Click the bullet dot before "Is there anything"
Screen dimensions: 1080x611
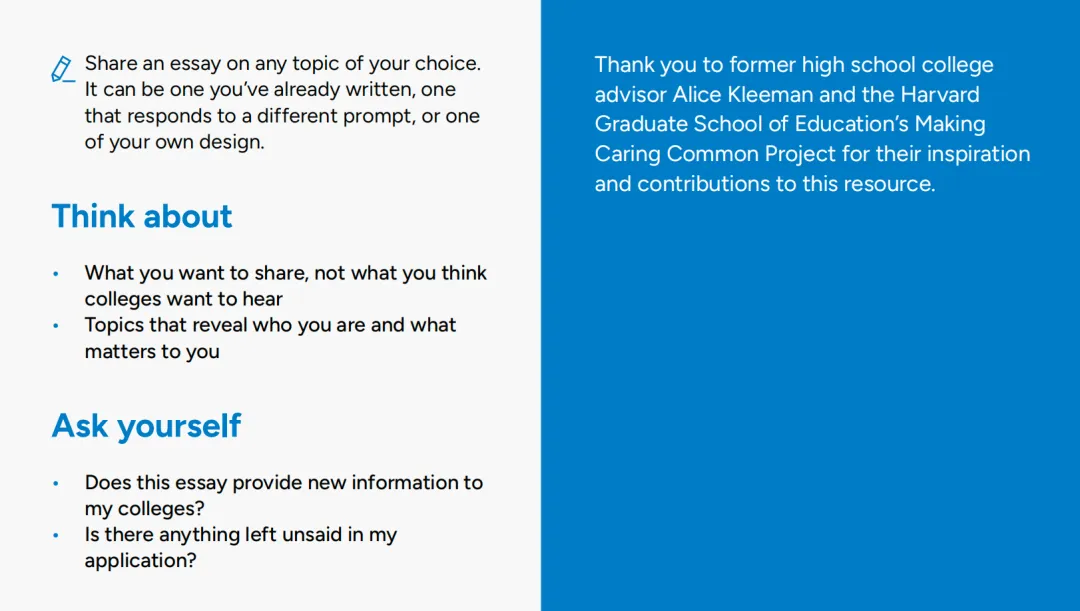(56, 534)
